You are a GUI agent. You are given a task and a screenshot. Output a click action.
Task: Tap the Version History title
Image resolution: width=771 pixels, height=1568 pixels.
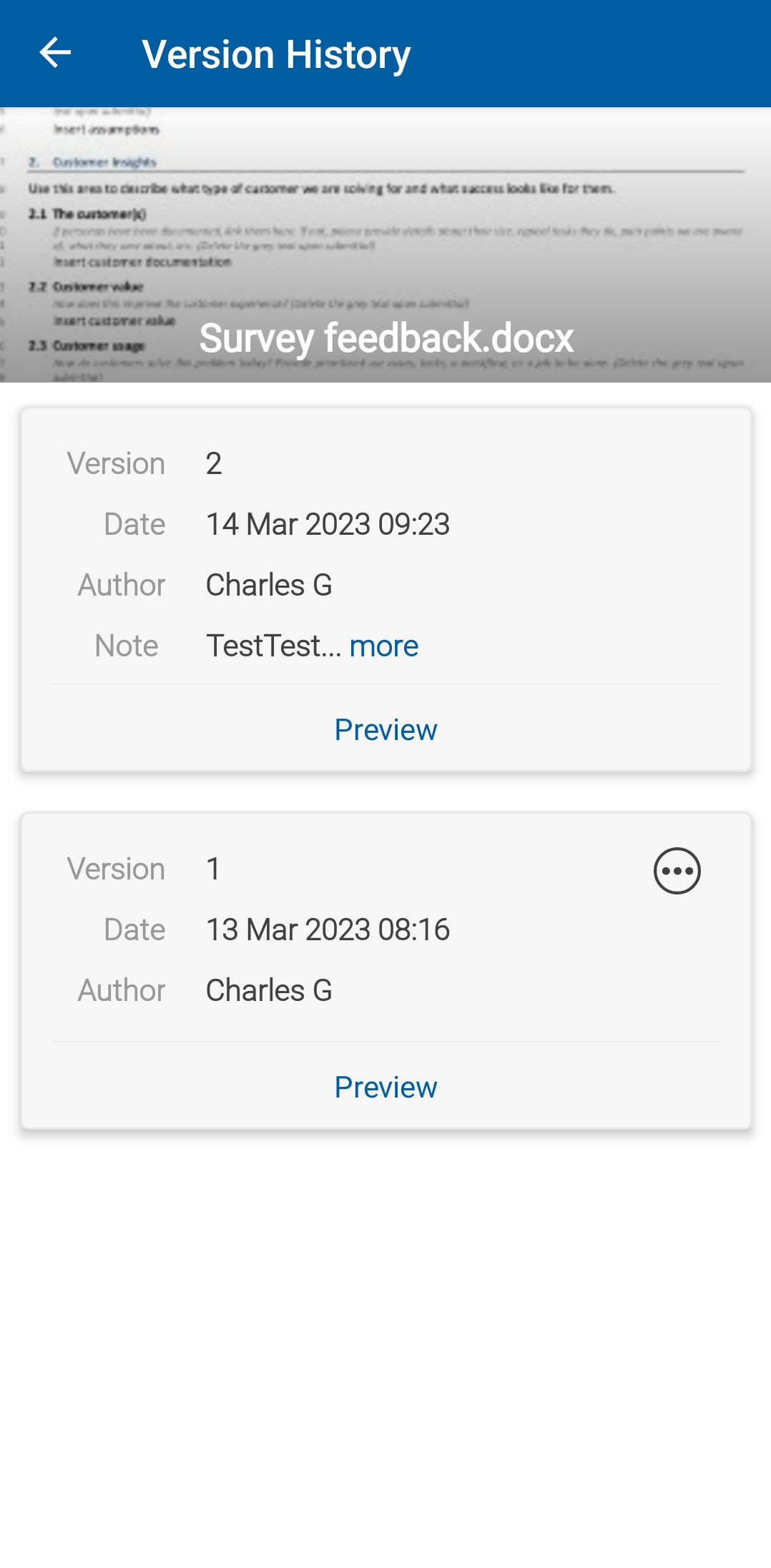pyautogui.click(x=276, y=54)
